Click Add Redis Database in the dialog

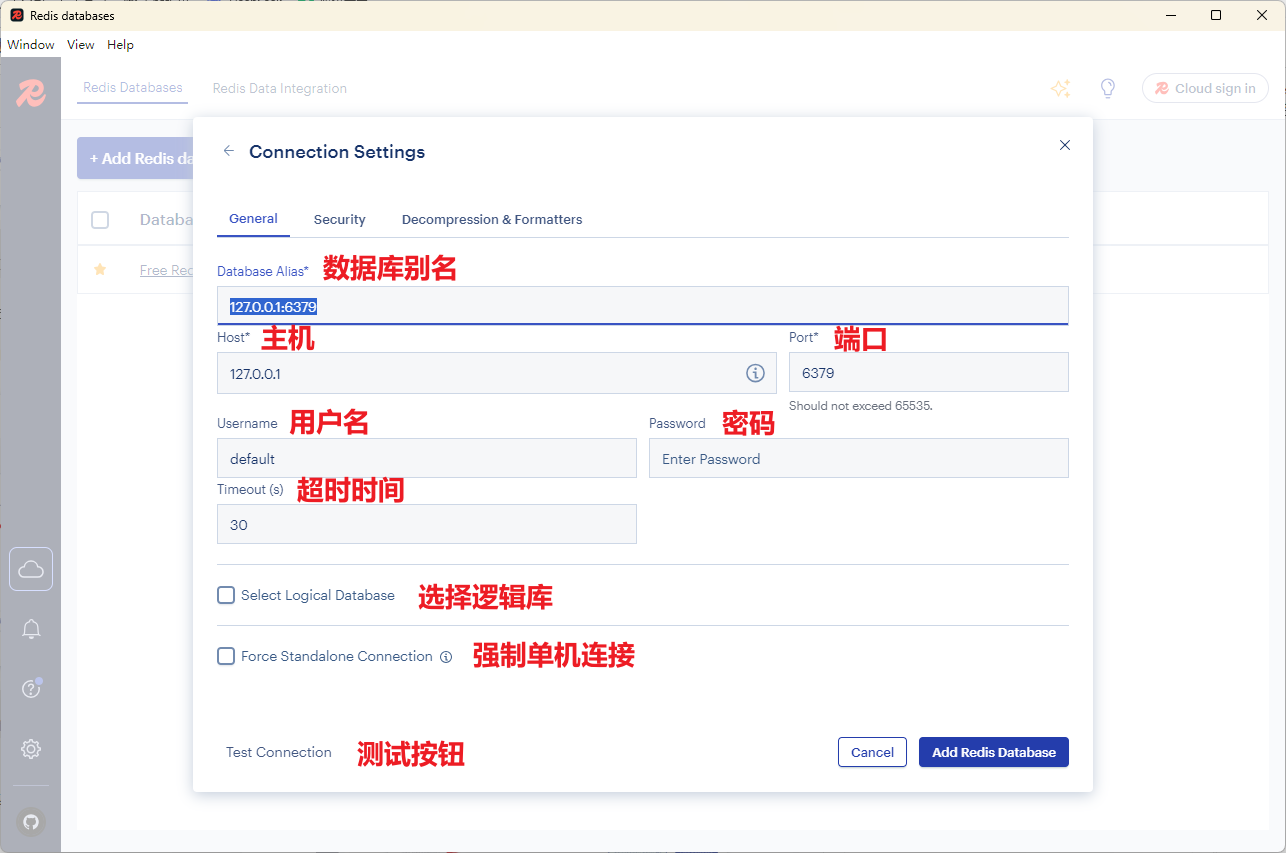(994, 752)
